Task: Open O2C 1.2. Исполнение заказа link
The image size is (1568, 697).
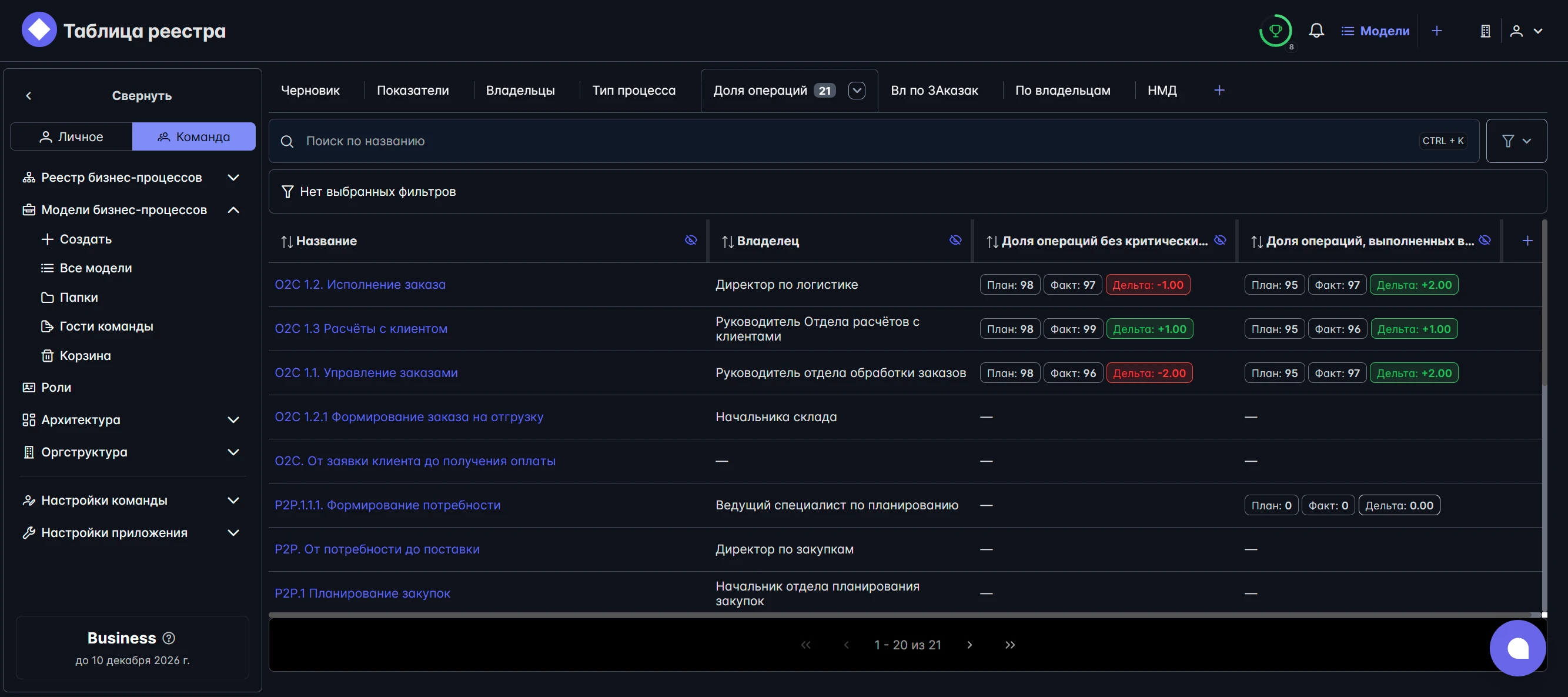Action: click(360, 285)
